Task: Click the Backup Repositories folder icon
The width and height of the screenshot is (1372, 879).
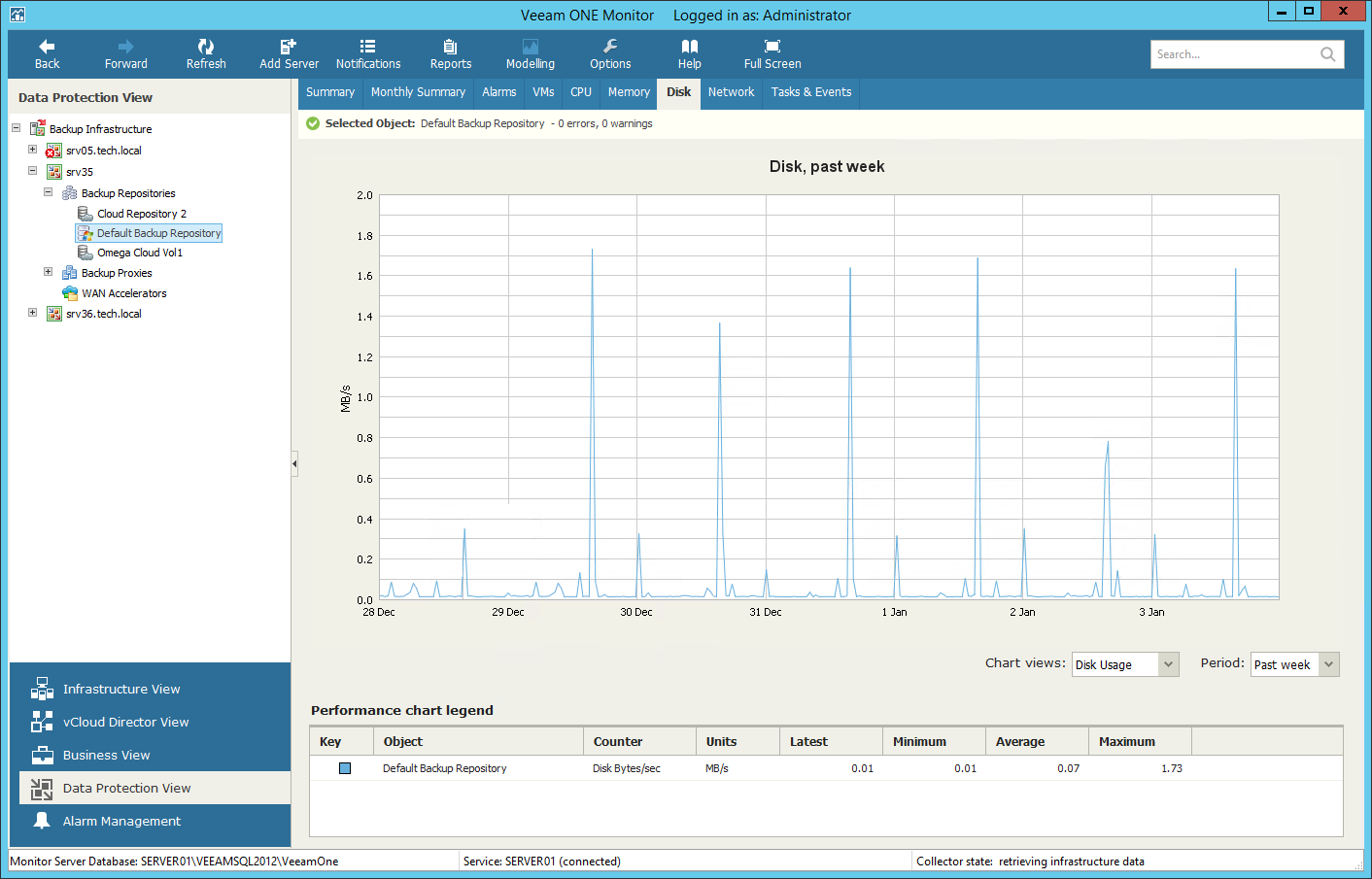Action: (70, 193)
